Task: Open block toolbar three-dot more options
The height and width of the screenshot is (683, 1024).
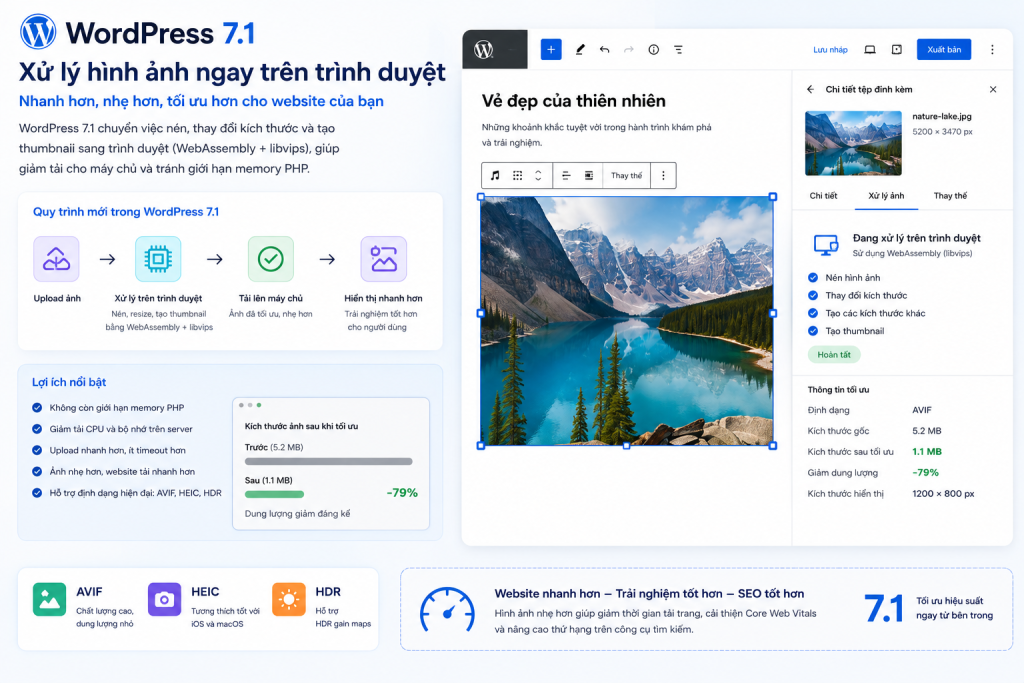Action: tap(663, 176)
